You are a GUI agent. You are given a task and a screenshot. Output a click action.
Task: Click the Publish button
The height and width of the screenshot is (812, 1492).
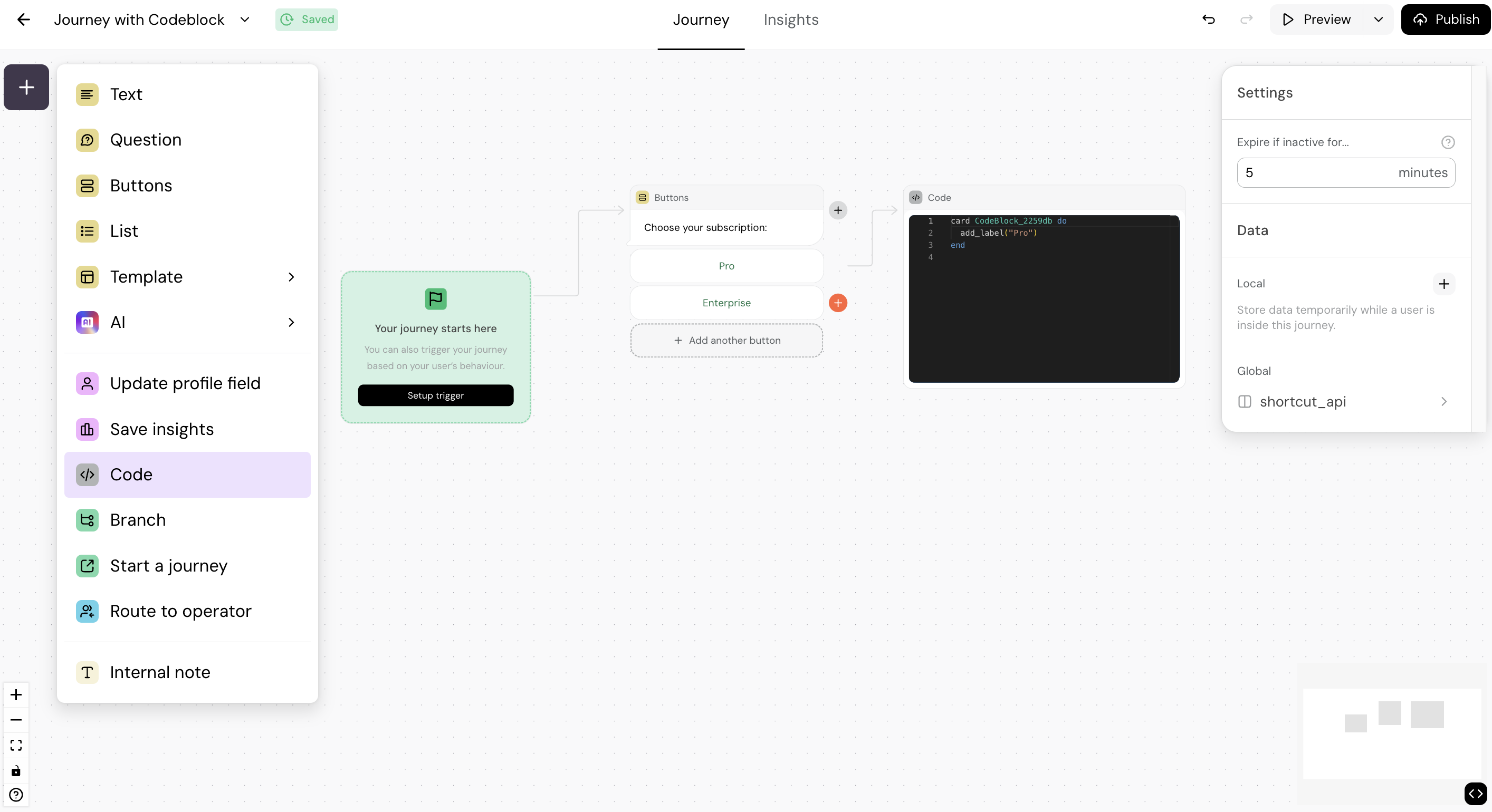pos(1446,20)
